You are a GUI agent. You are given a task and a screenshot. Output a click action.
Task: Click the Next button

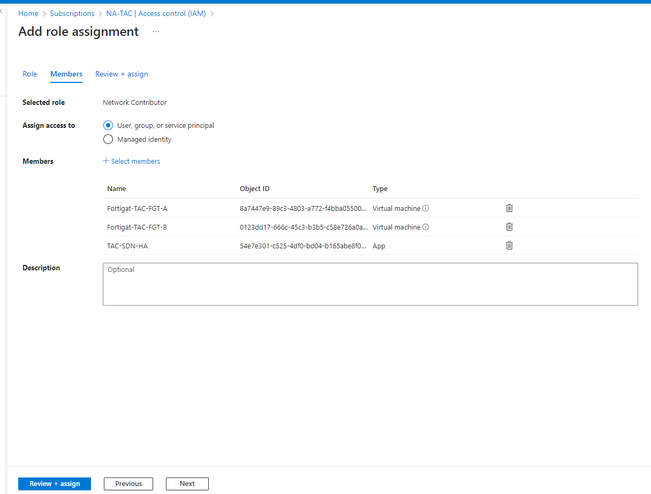click(187, 484)
